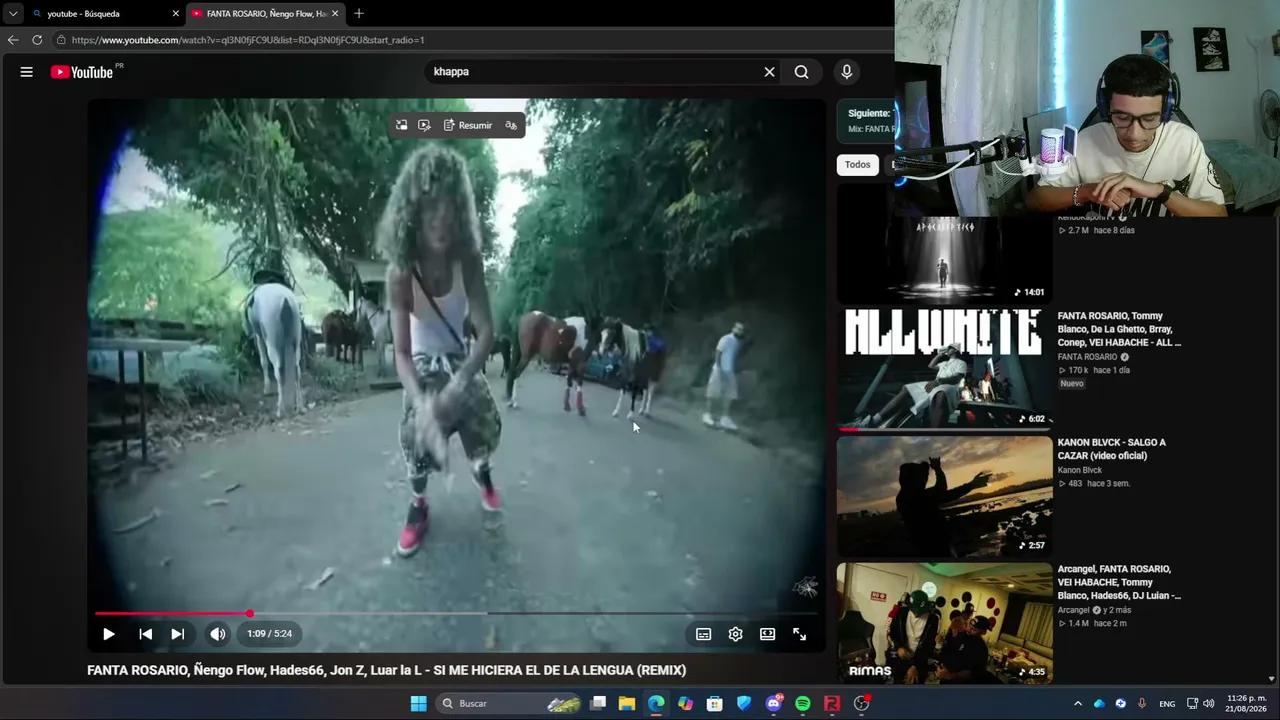Open "KANON BLVCK - SALGO A CAZAR" title
This screenshot has height=720, width=1280.
(1111, 449)
